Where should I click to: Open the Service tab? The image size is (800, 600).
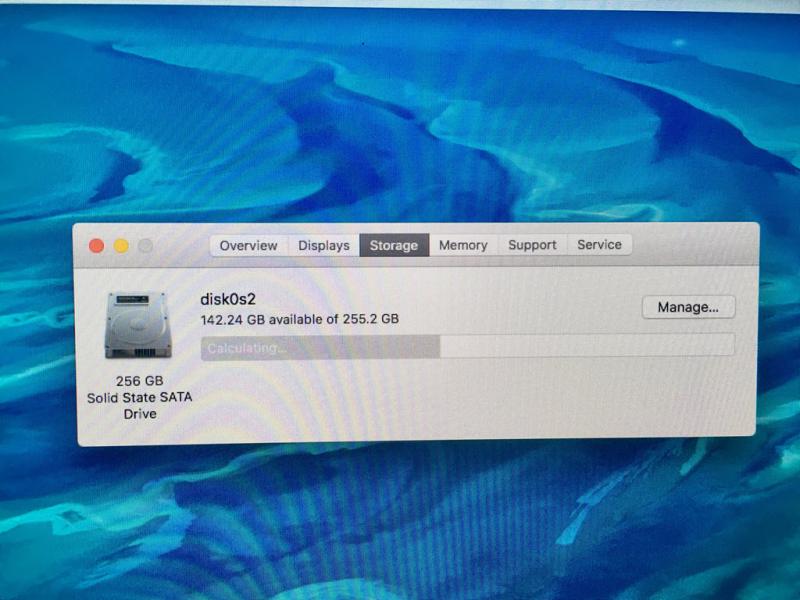click(x=599, y=244)
